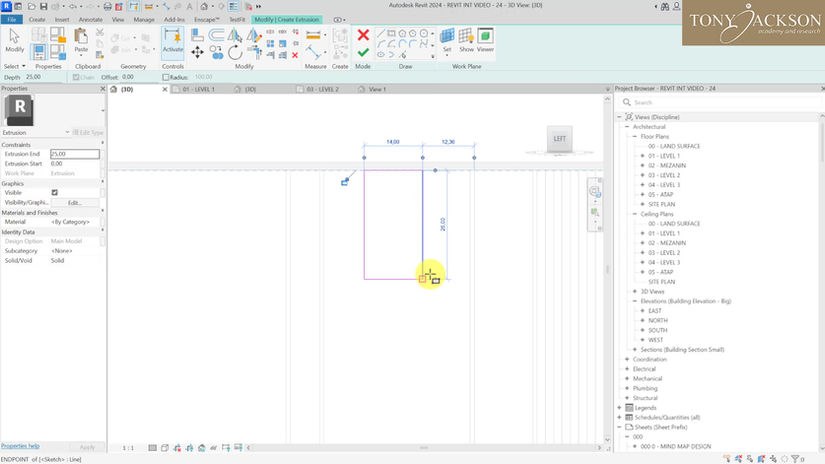Screen dimensions: 825x464
Task: Switch to the View 1 tab
Action: 377,89
